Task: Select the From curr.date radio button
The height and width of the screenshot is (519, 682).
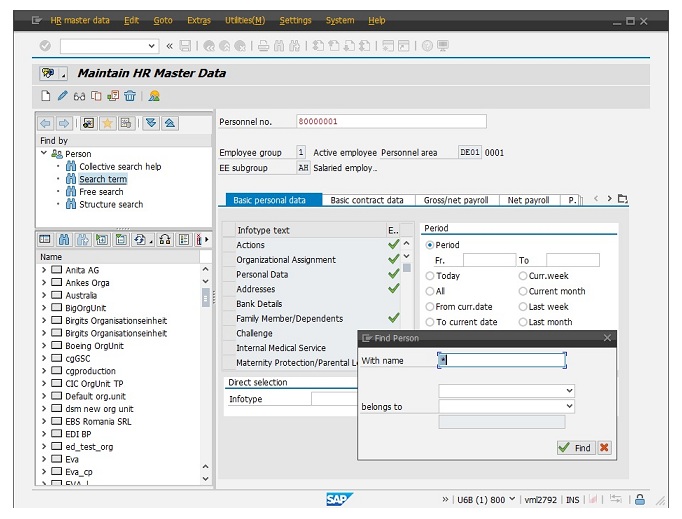Action: tap(430, 307)
